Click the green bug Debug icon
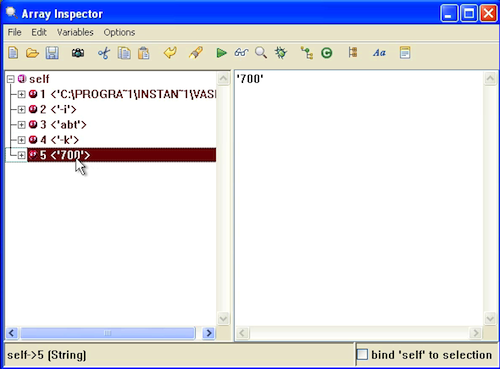This screenshot has height=369, width=500. pos(281,53)
